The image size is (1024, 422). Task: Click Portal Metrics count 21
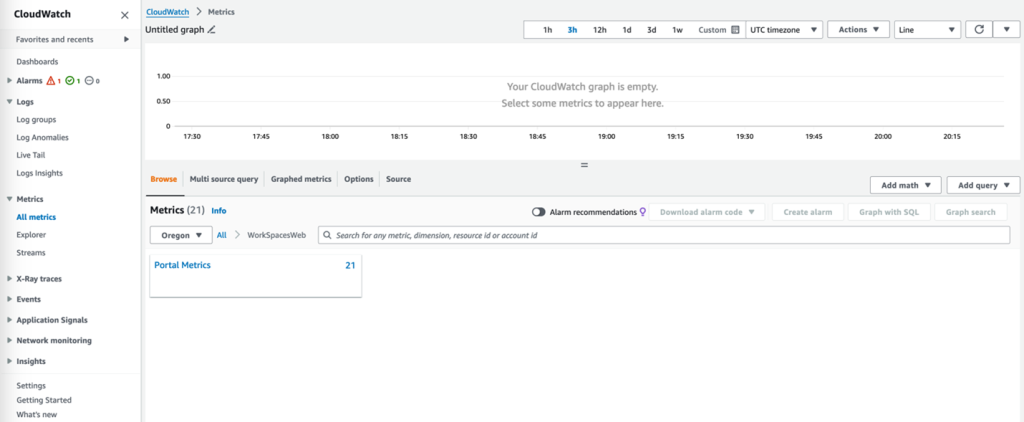tap(350, 265)
